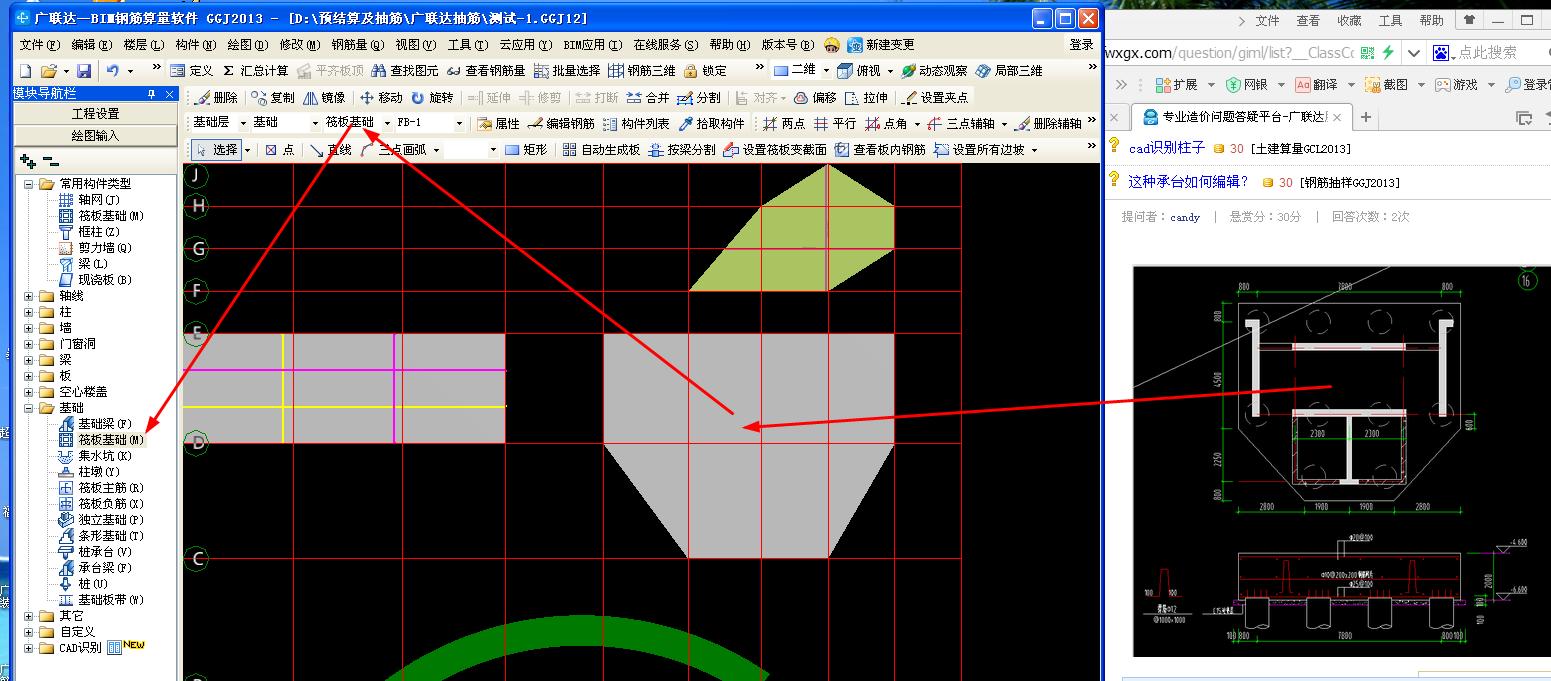Choose the 矩形 rectangle draw tool
The width and height of the screenshot is (1551, 681).
click(526, 149)
